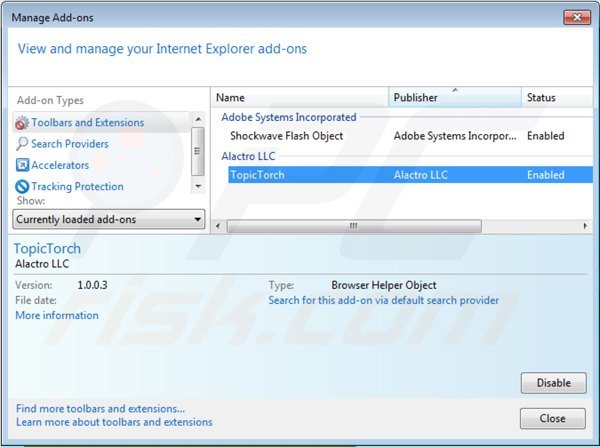Click the Search Providers magnifier icon

(x=22, y=144)
